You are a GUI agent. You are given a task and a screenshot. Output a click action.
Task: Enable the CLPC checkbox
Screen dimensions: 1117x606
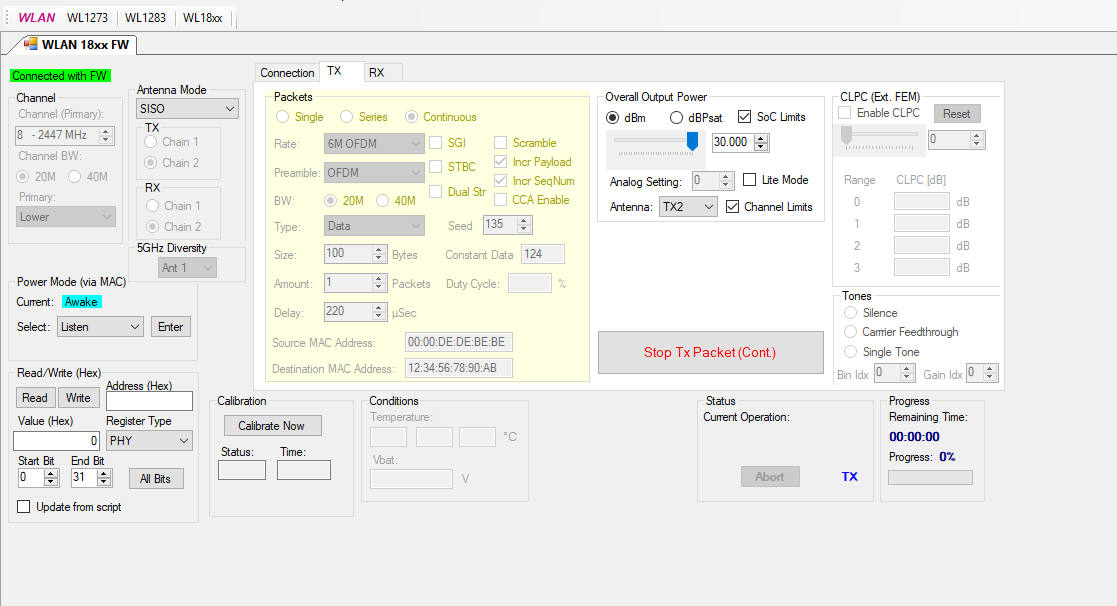(x=845, y=113)
